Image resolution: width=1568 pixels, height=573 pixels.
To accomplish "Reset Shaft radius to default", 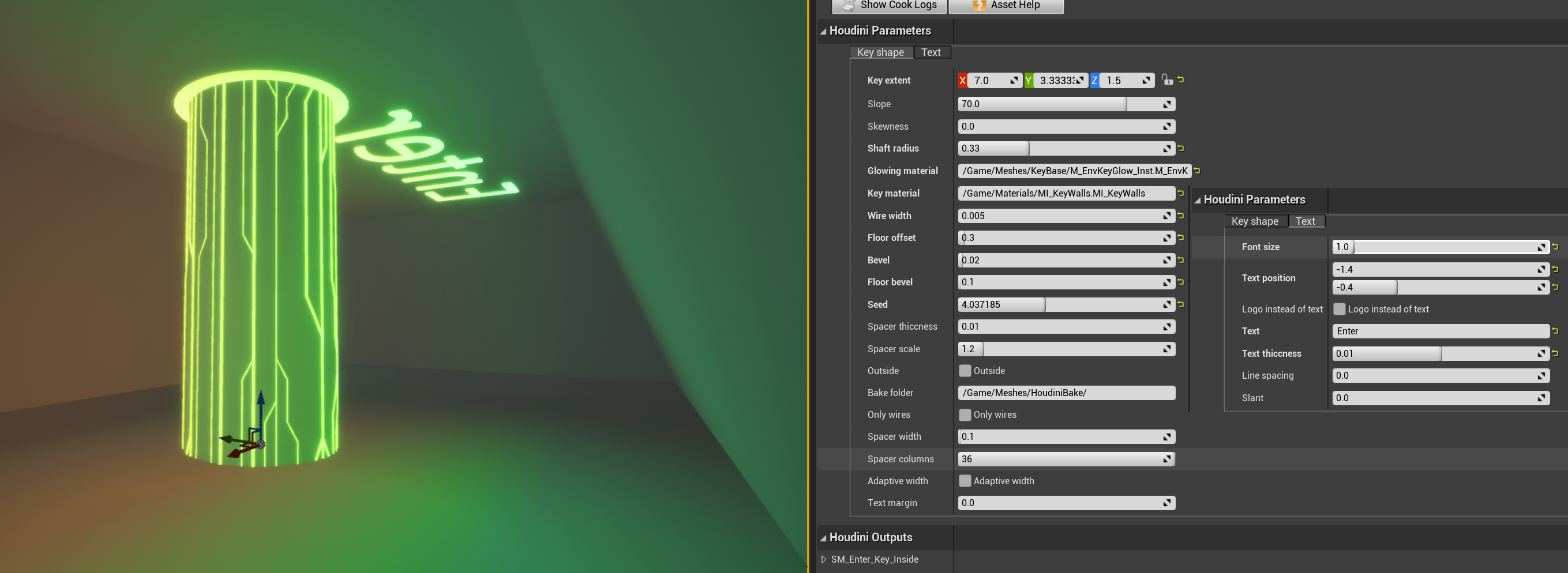I will [x=1181, y=148].
